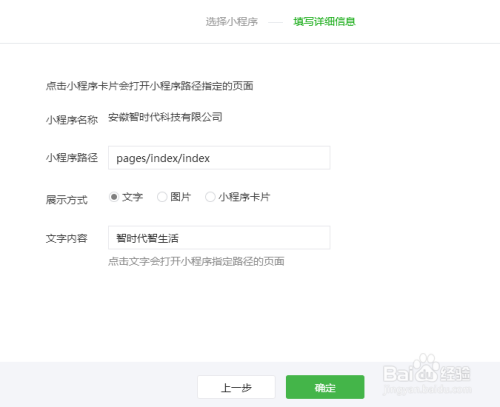The width and height of the screenshot is (500, 407).
Task: Select the 图片 display radio button
Action: pyautogui.click(x=162, y=197)
